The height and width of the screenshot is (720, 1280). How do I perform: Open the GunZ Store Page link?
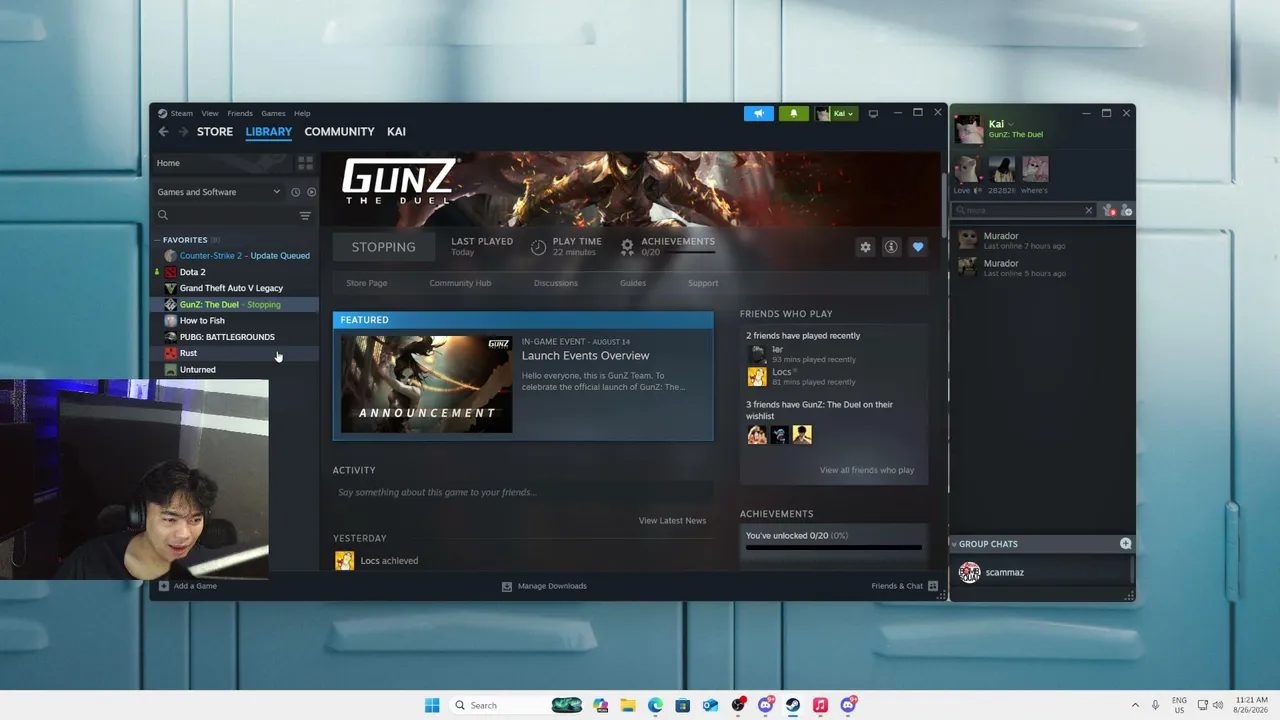[366, 283]
